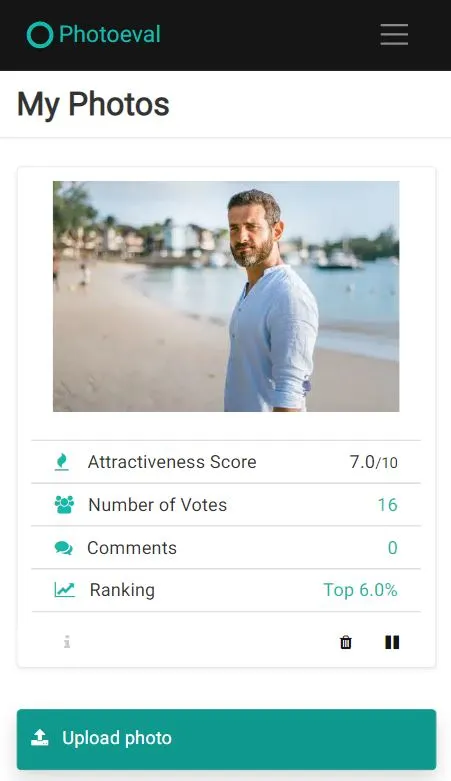Click the Photoeval circle logo icon
The width and height of the screenshot is (451, 781).
[39, 35]
